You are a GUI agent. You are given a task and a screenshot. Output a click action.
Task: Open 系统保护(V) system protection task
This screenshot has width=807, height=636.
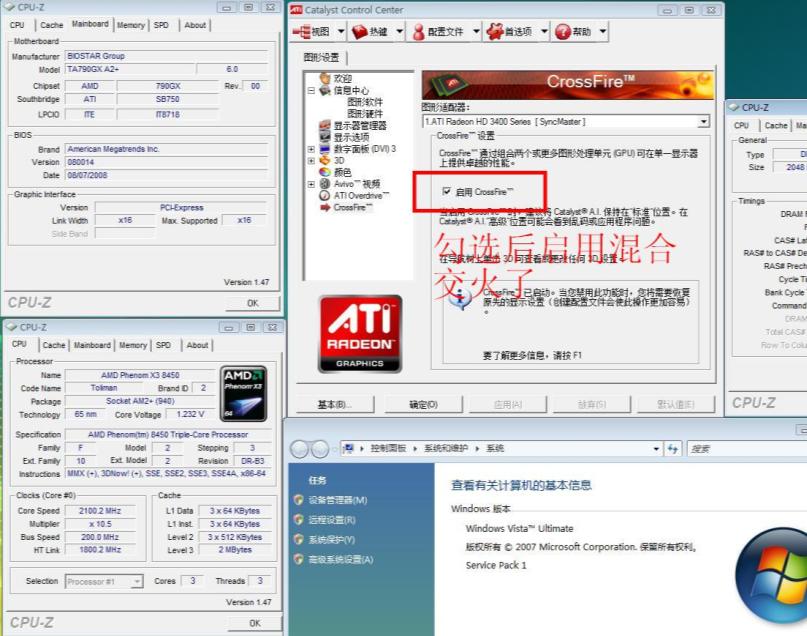tap(331, 540)
